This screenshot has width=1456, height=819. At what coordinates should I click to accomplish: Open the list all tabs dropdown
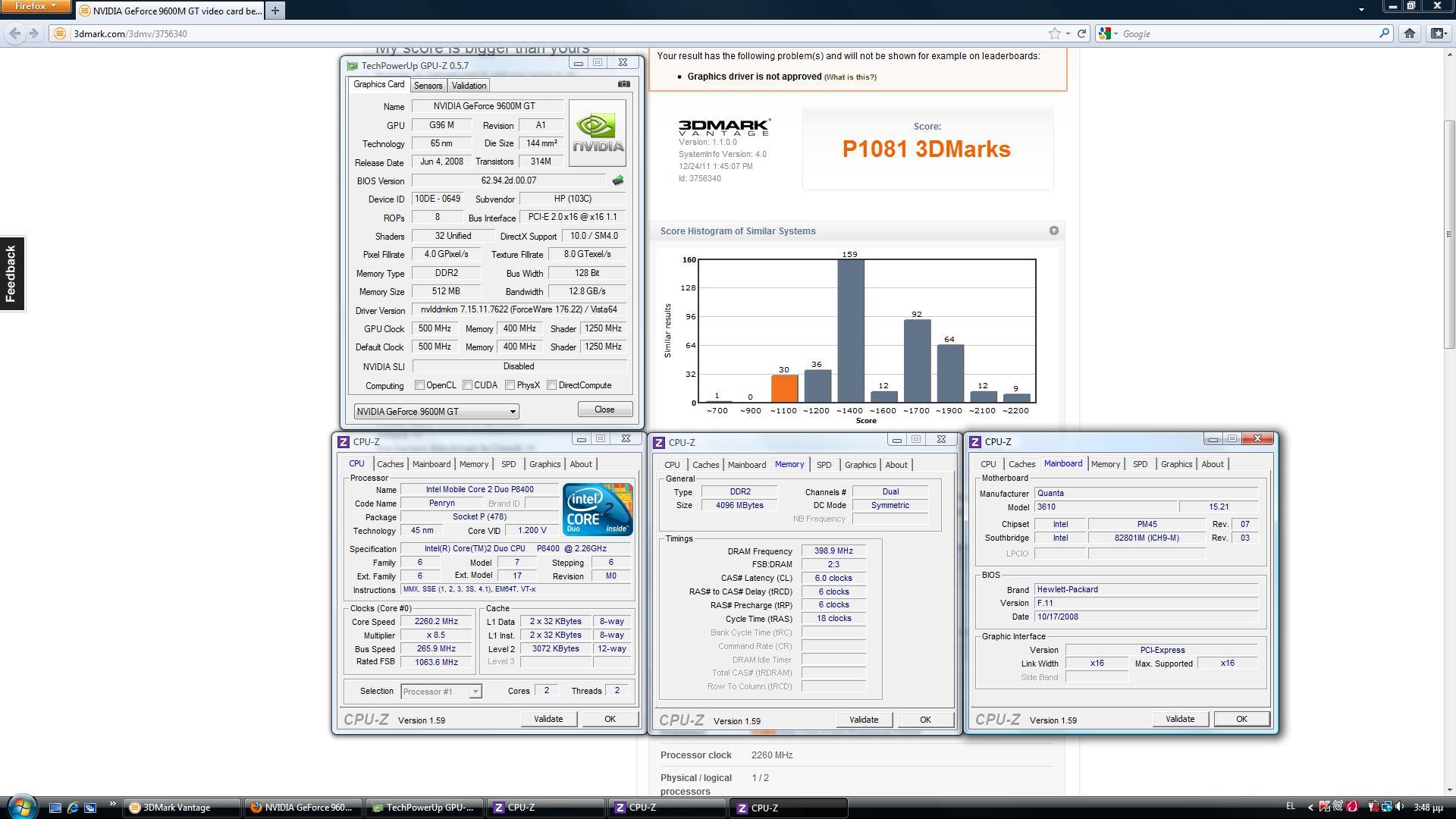pos(1361,9)
